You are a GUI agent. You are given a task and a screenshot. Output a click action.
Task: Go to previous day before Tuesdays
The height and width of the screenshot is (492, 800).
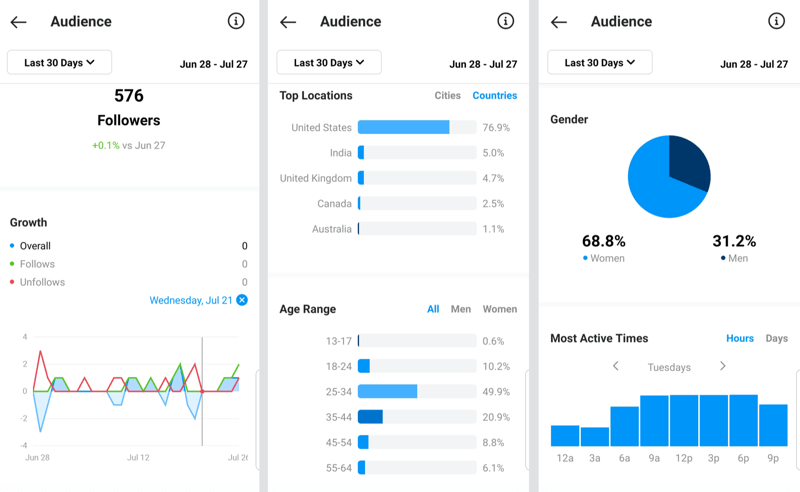(x=616, y=367)
